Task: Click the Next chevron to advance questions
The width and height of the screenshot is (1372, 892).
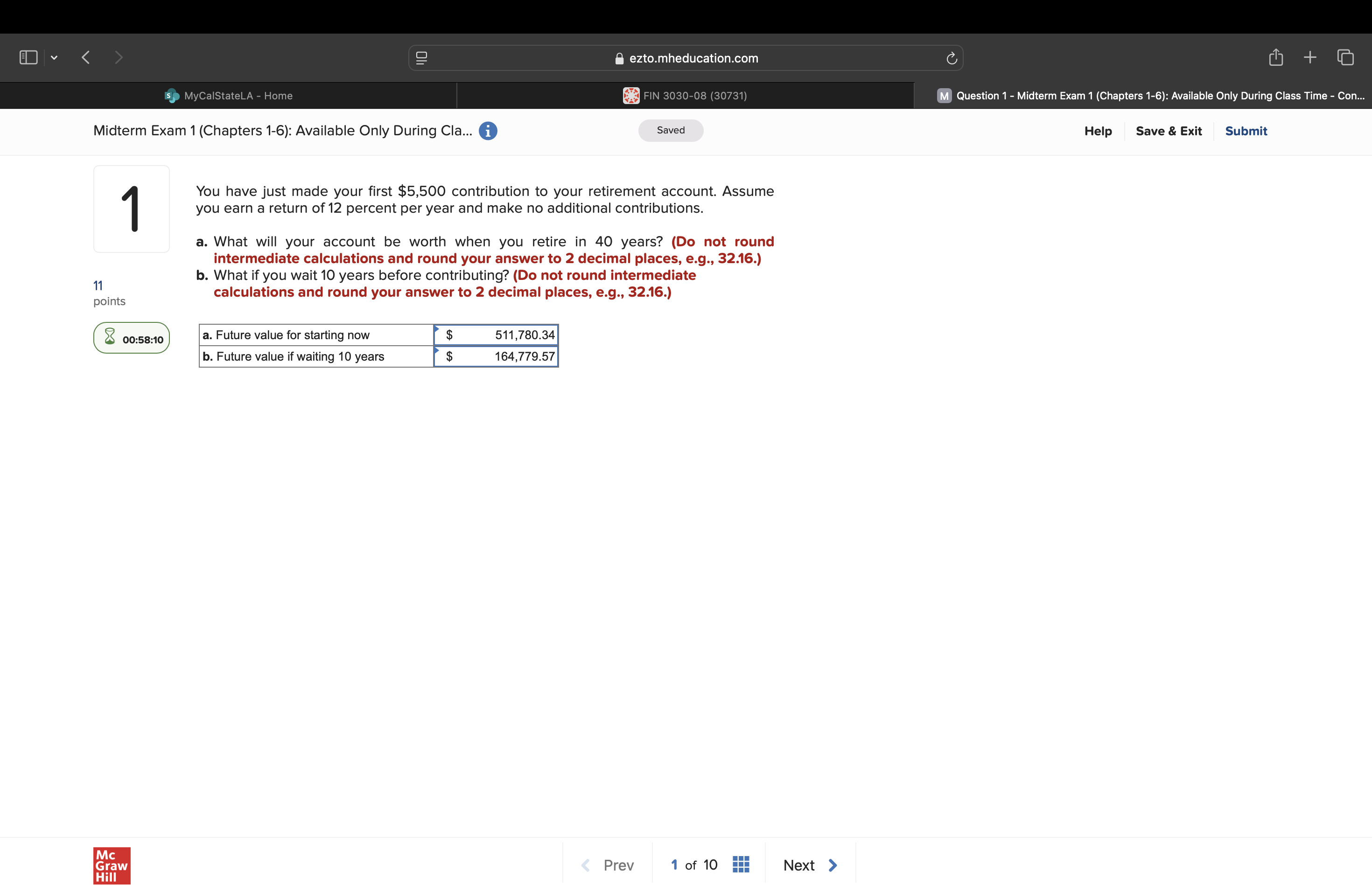Action: pos(833,864)
